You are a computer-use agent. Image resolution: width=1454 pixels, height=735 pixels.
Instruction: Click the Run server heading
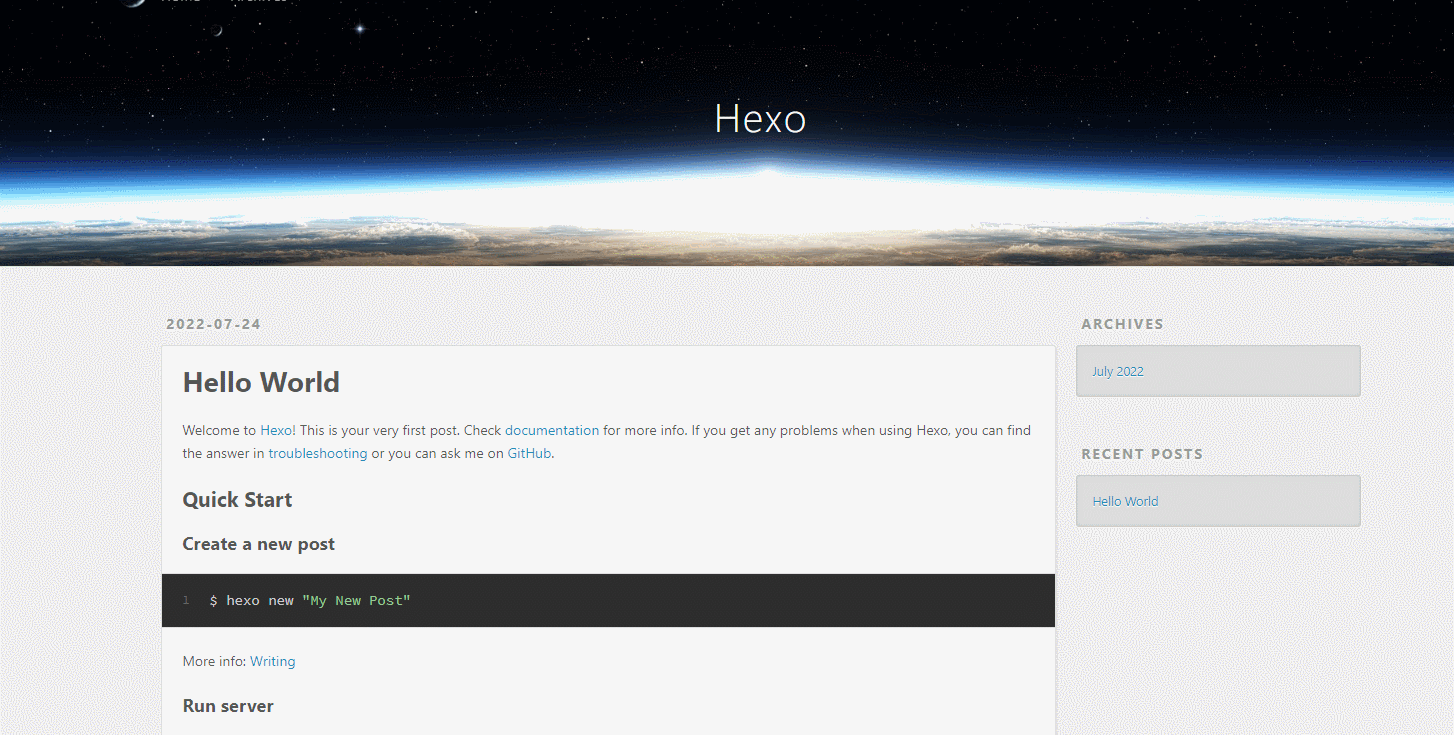[228, 706]
